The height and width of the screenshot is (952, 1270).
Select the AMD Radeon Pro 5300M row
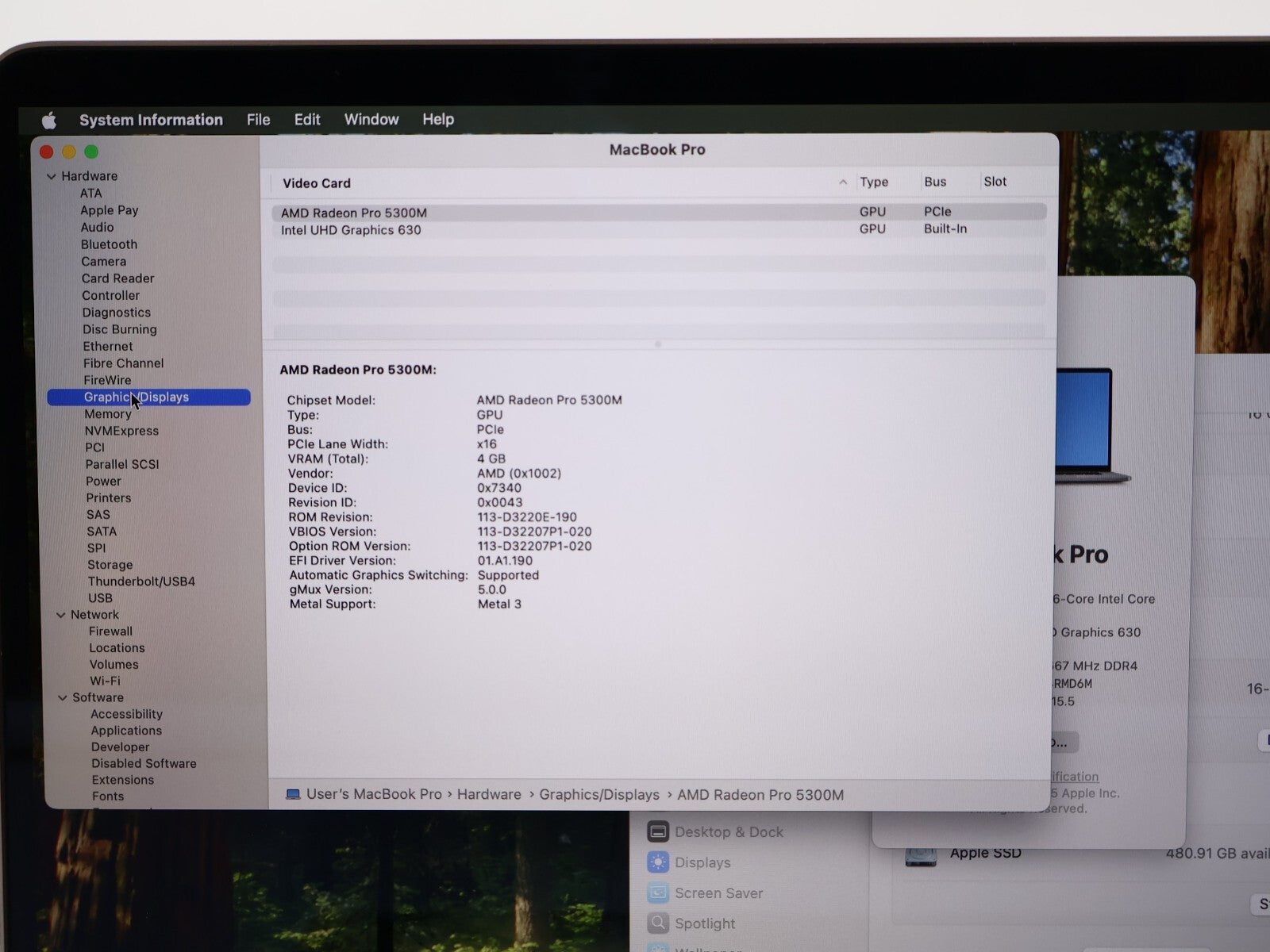click(x=659, y=212)
